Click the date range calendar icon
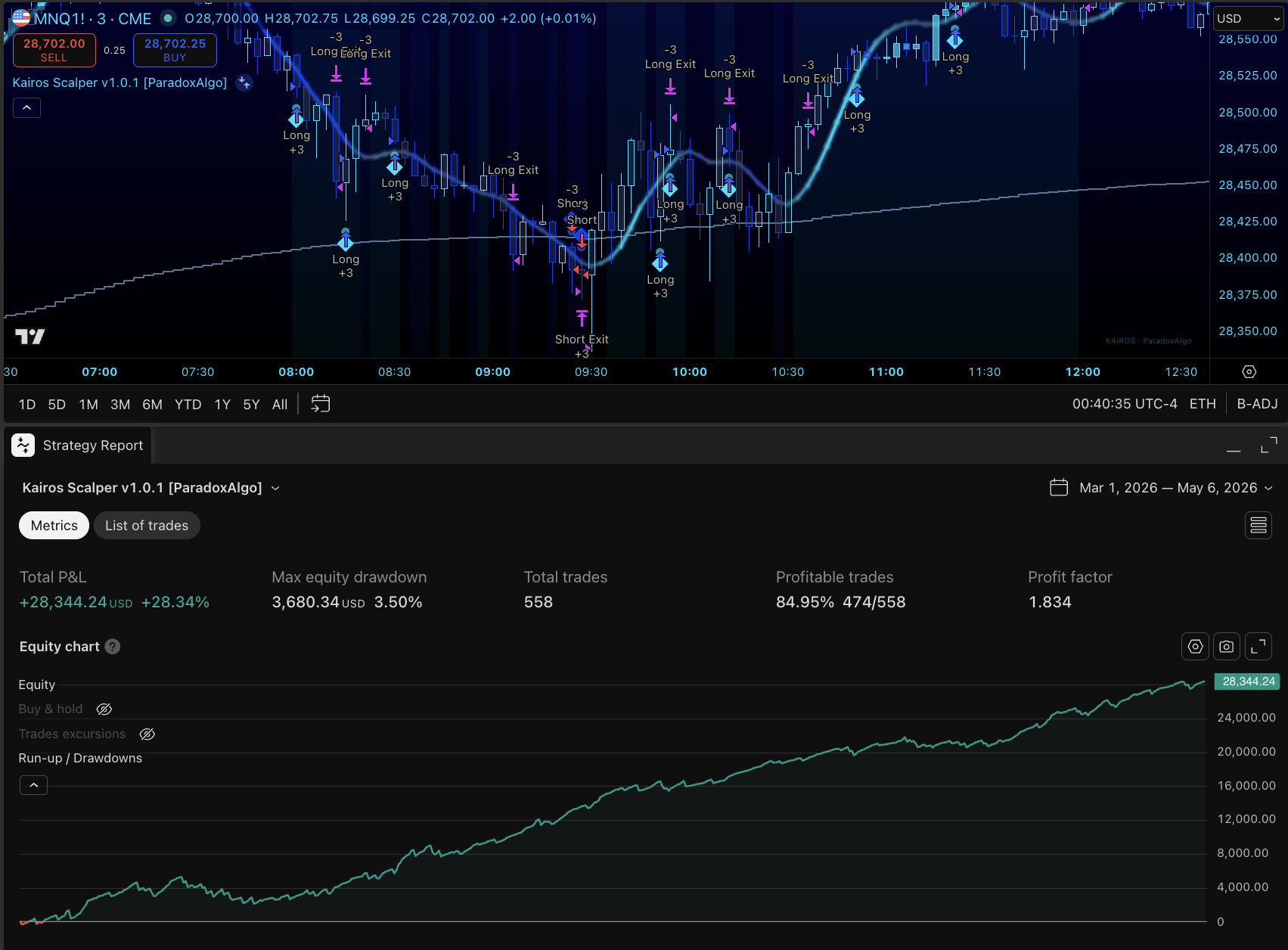 (1059, 487)
